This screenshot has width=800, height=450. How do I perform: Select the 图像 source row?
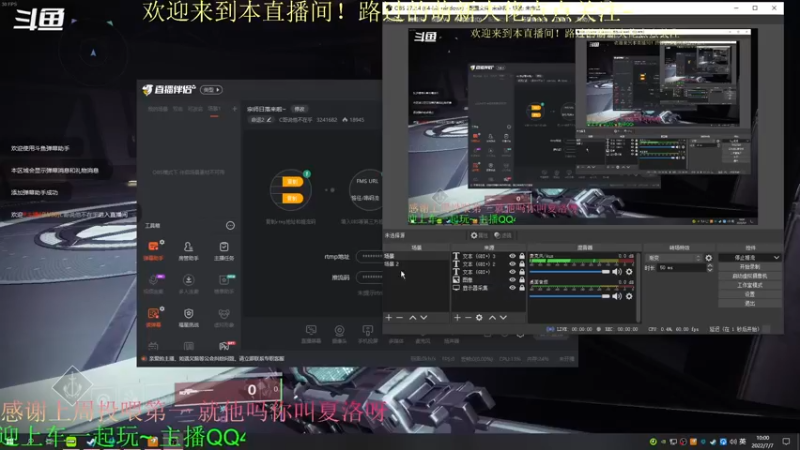pyautogui.click(x=489, y=280)
